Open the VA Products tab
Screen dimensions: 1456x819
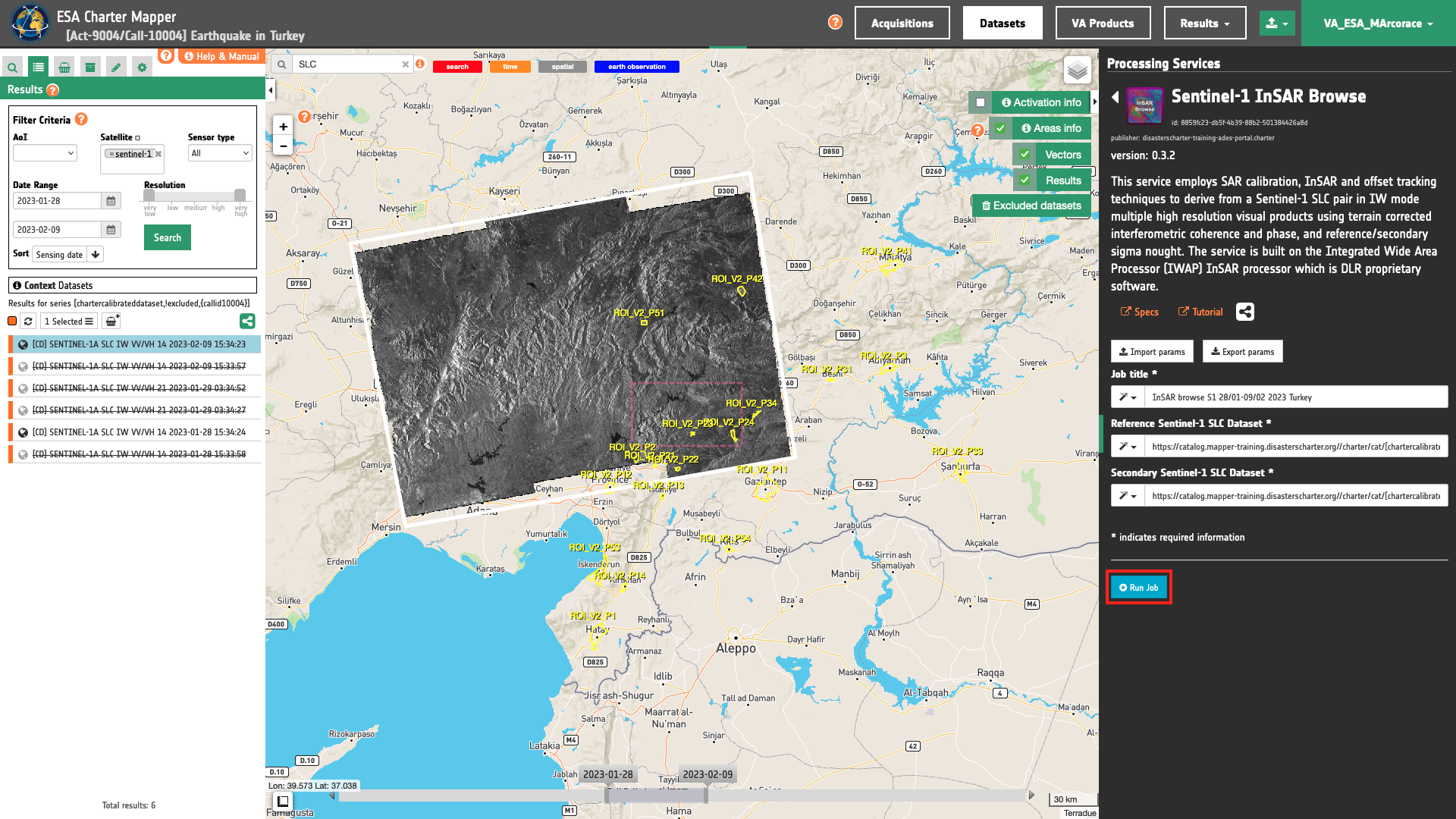coord(1103,24)
